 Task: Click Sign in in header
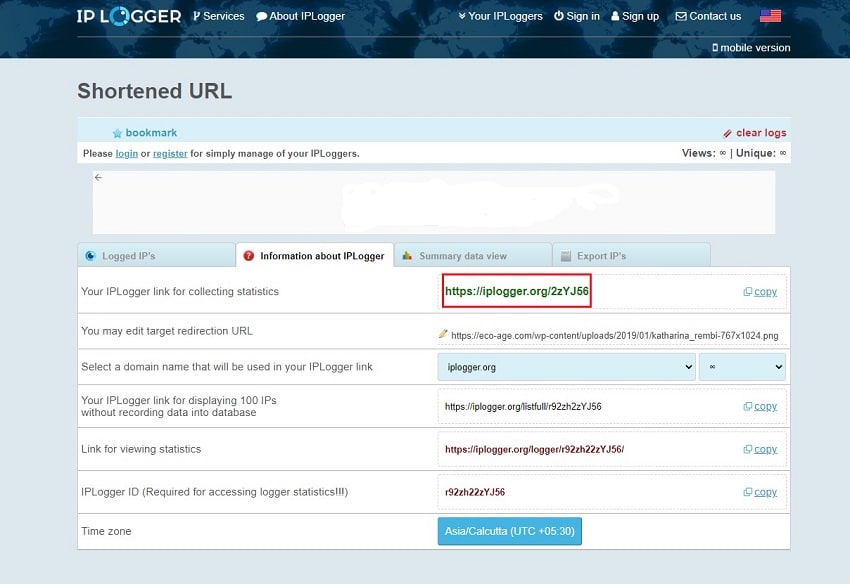[x=577, y=16]
